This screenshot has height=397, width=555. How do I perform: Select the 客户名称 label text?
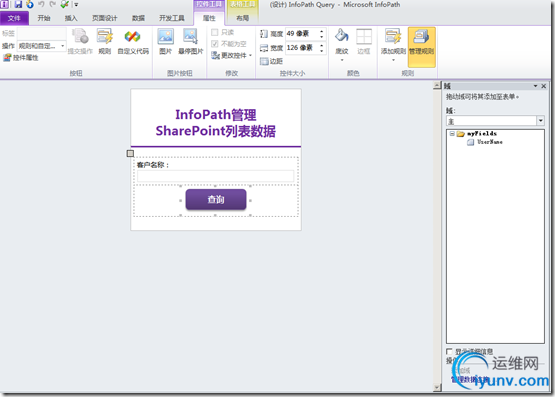[x=153, y=165]
